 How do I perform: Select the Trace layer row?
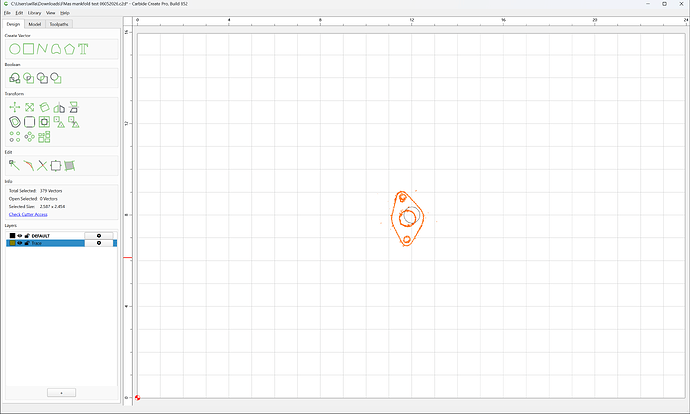[61, 243]
